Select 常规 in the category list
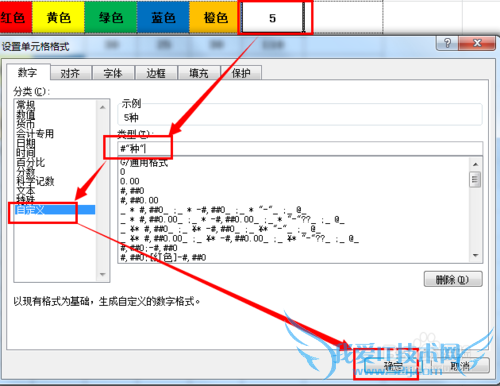 click(26, 104)
